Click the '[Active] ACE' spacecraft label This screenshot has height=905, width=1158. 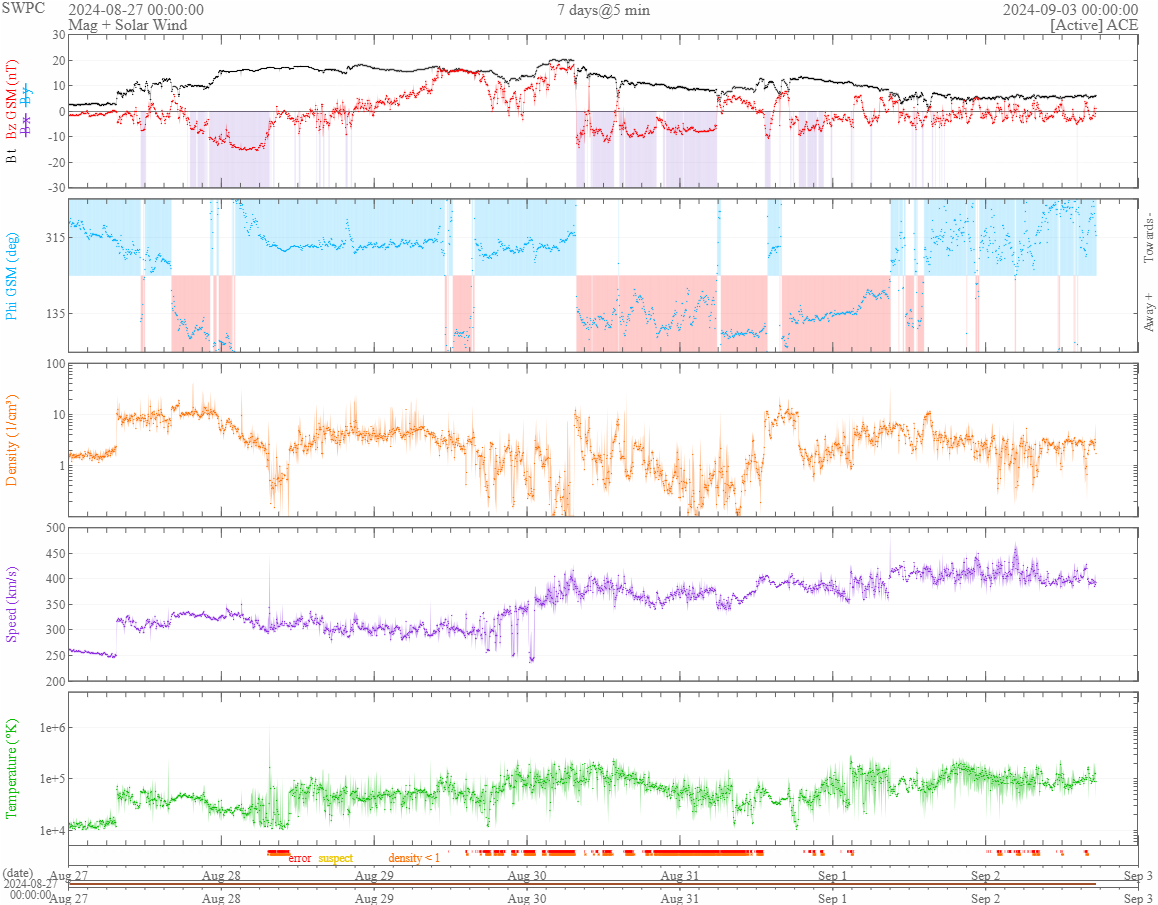pyautogui.click(x=1094, y=24)
